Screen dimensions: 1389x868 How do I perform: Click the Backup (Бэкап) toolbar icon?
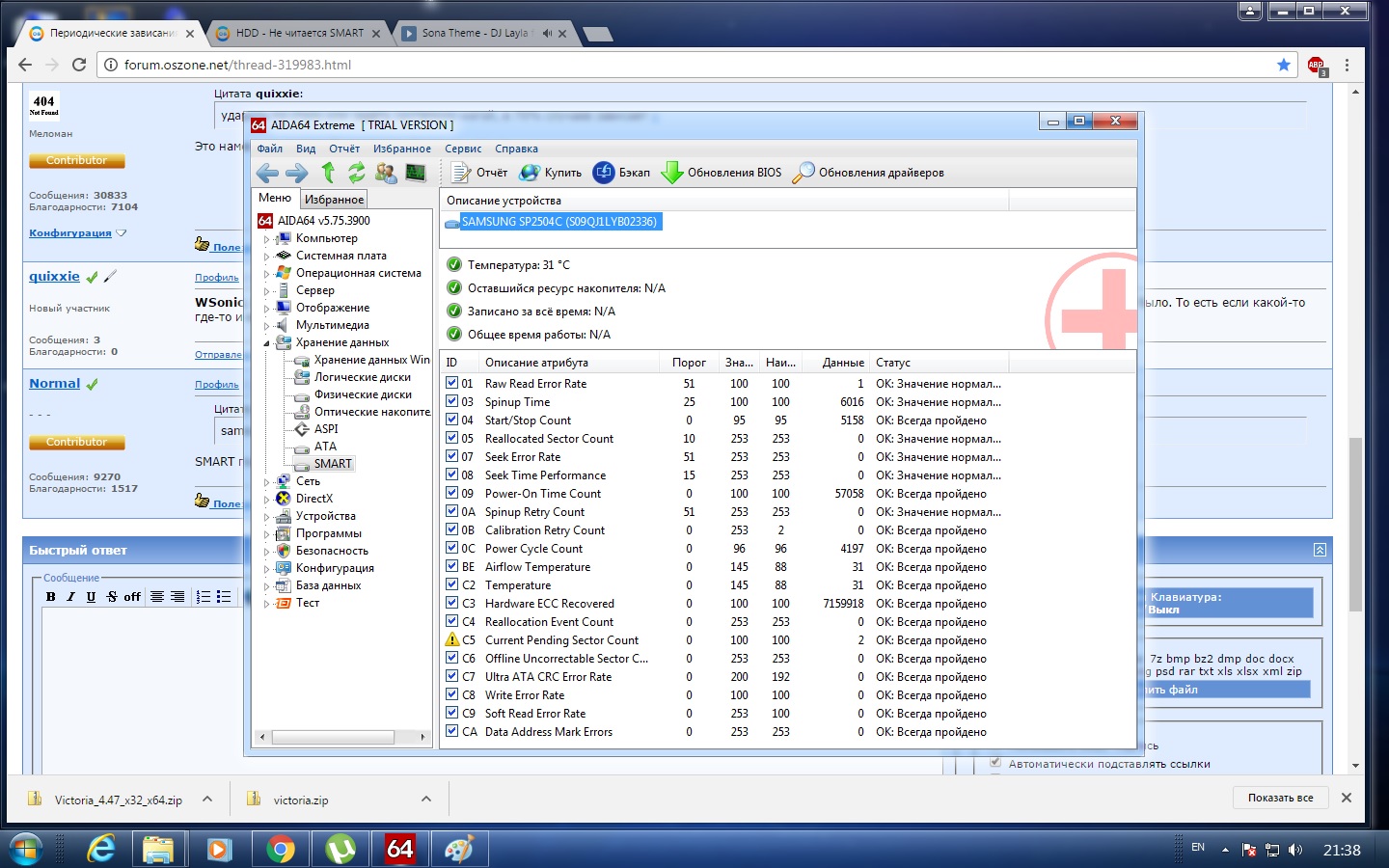[604, 173]
